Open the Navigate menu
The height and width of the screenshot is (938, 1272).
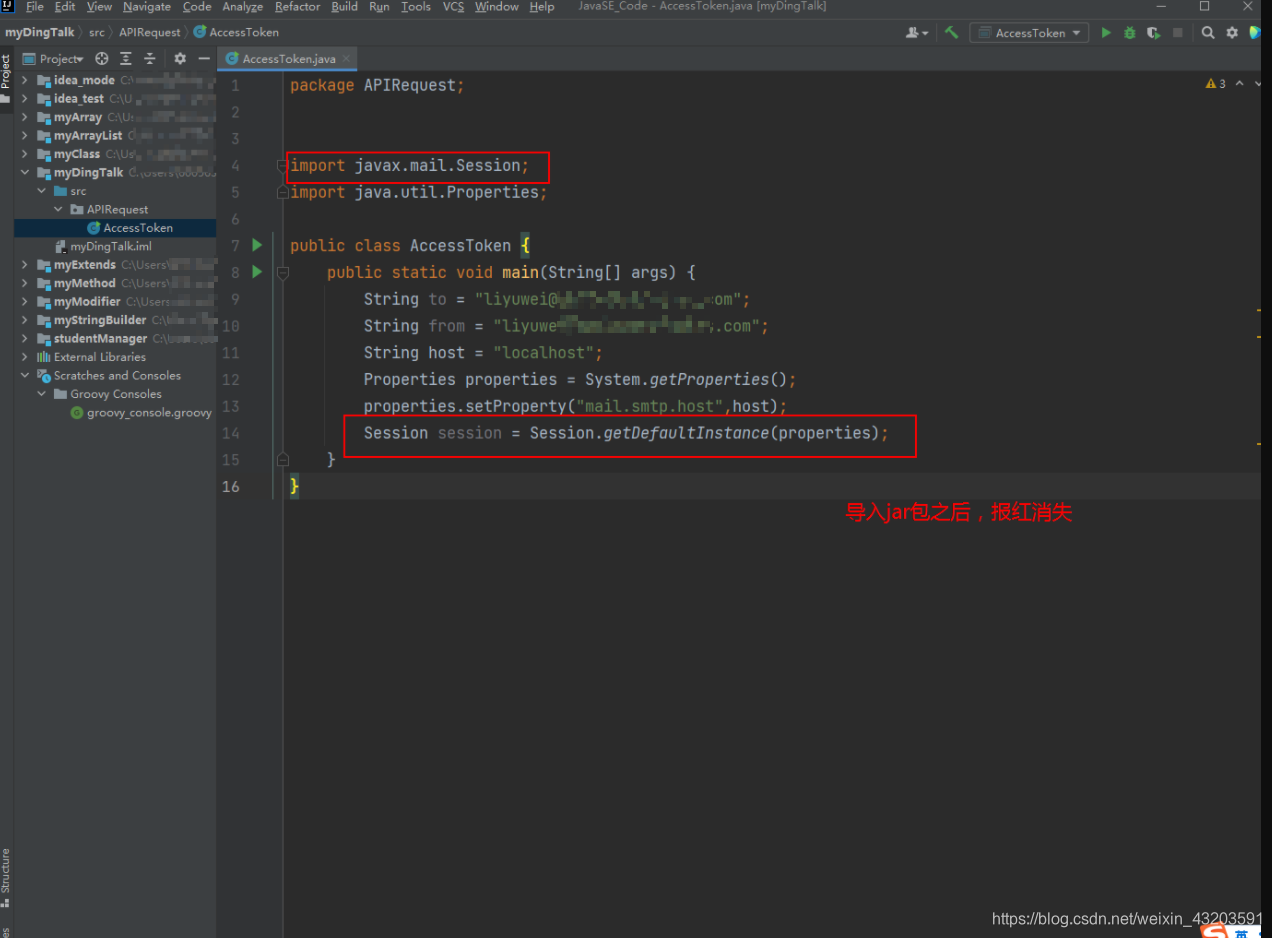click(147, 7)
